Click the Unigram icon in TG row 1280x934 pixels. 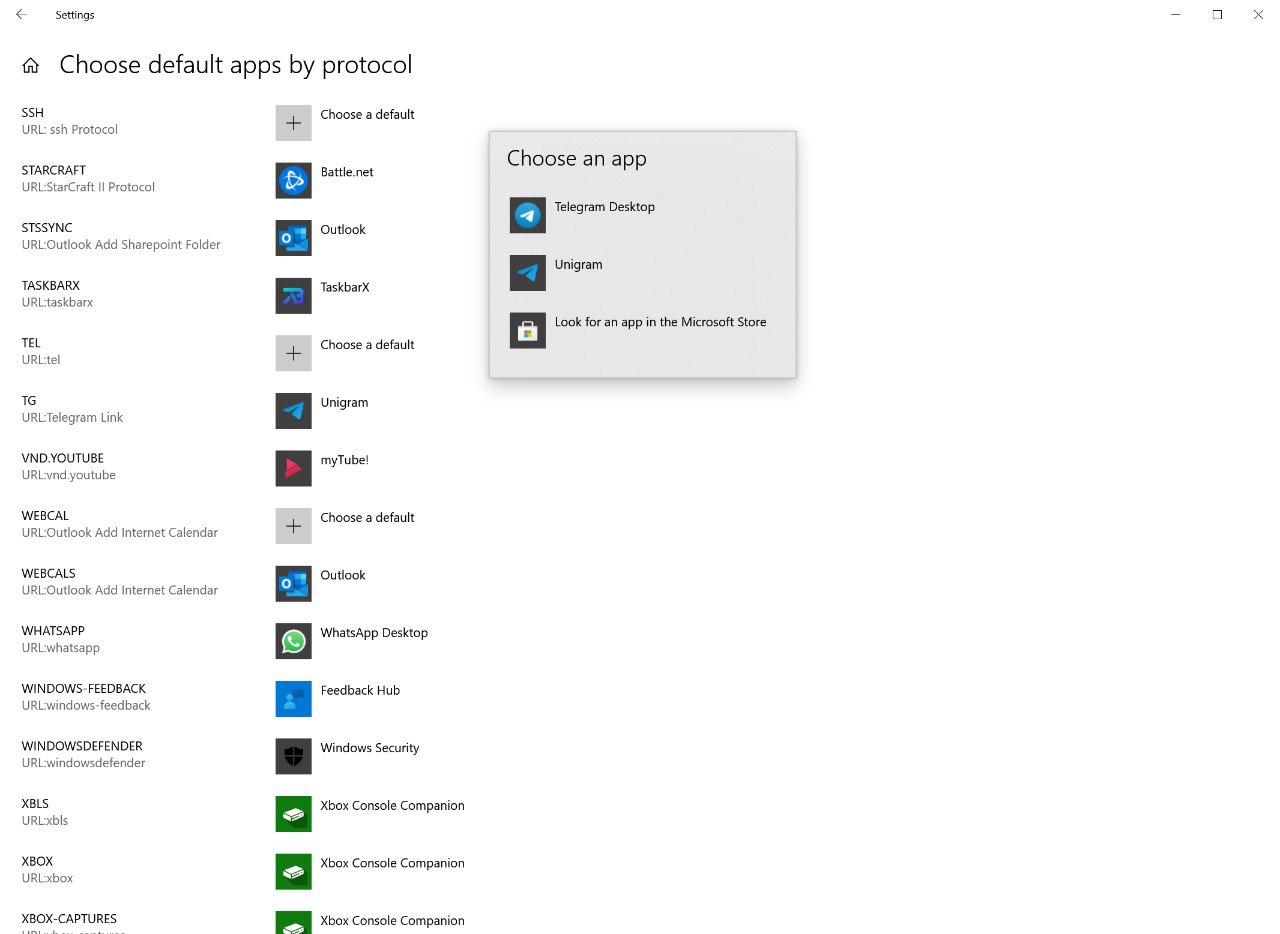293,410
